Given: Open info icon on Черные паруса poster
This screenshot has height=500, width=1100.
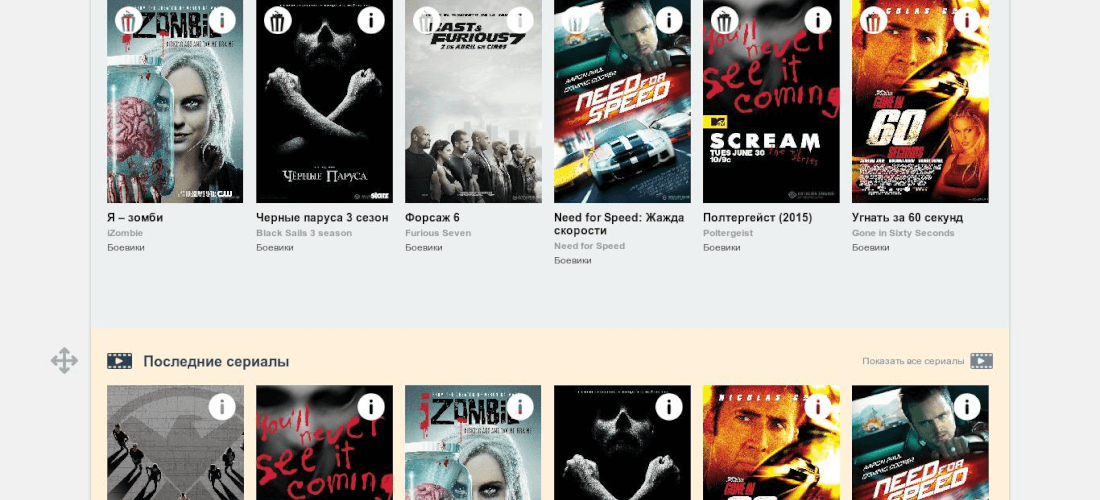Looking at the screenshot, I should 370,20.
